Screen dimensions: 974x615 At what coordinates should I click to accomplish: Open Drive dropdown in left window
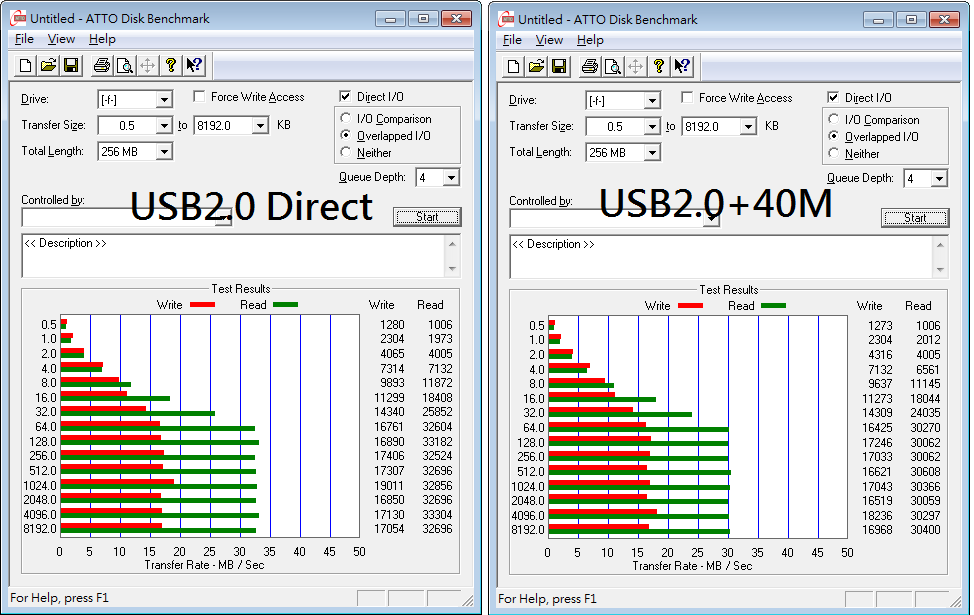(x=164, y=99)
